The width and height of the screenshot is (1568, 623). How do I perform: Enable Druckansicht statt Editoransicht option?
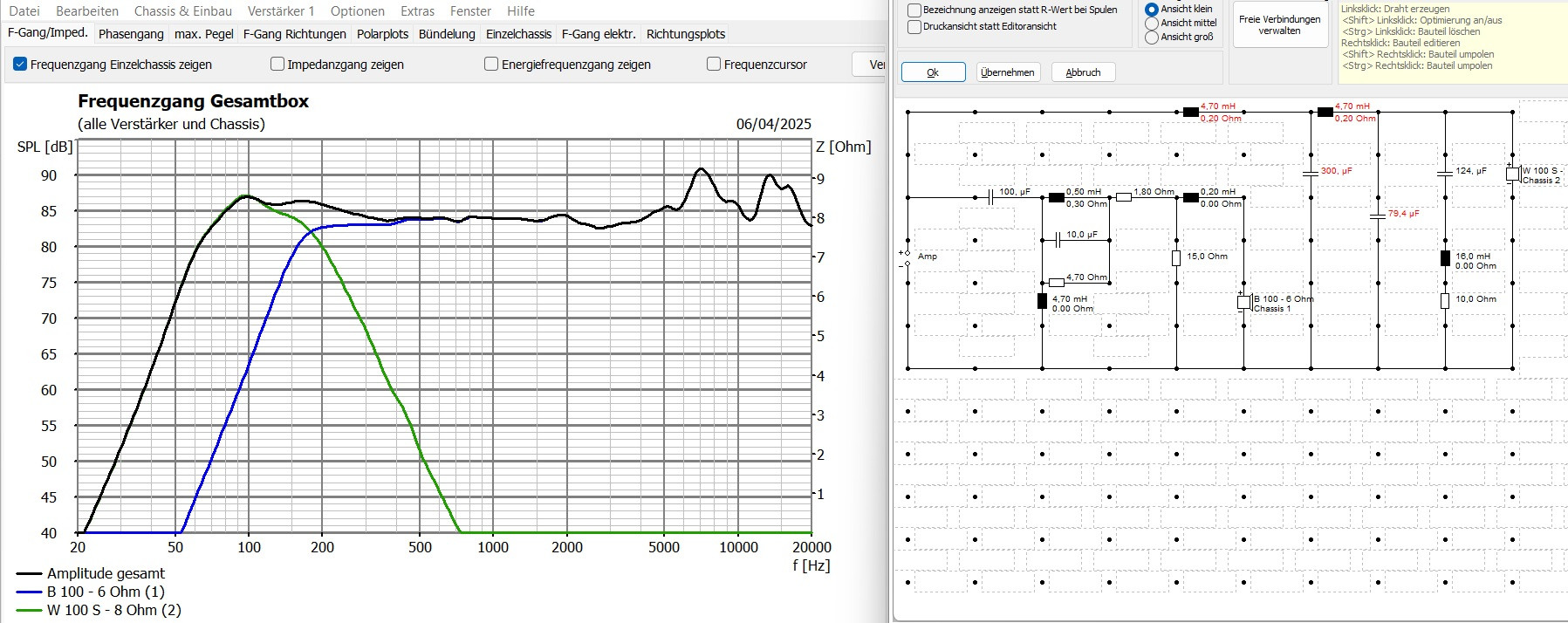914,27
